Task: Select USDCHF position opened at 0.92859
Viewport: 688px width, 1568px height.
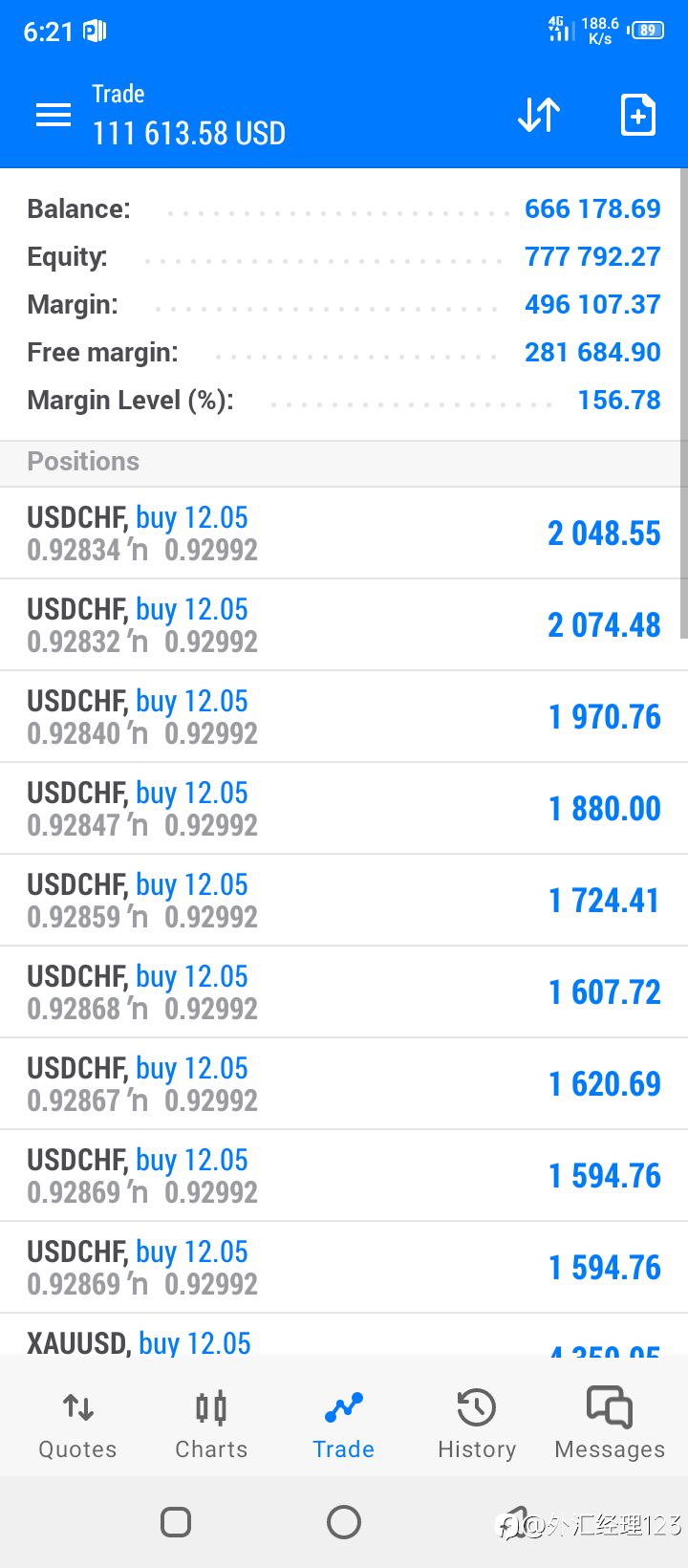Action: (344, 901)
